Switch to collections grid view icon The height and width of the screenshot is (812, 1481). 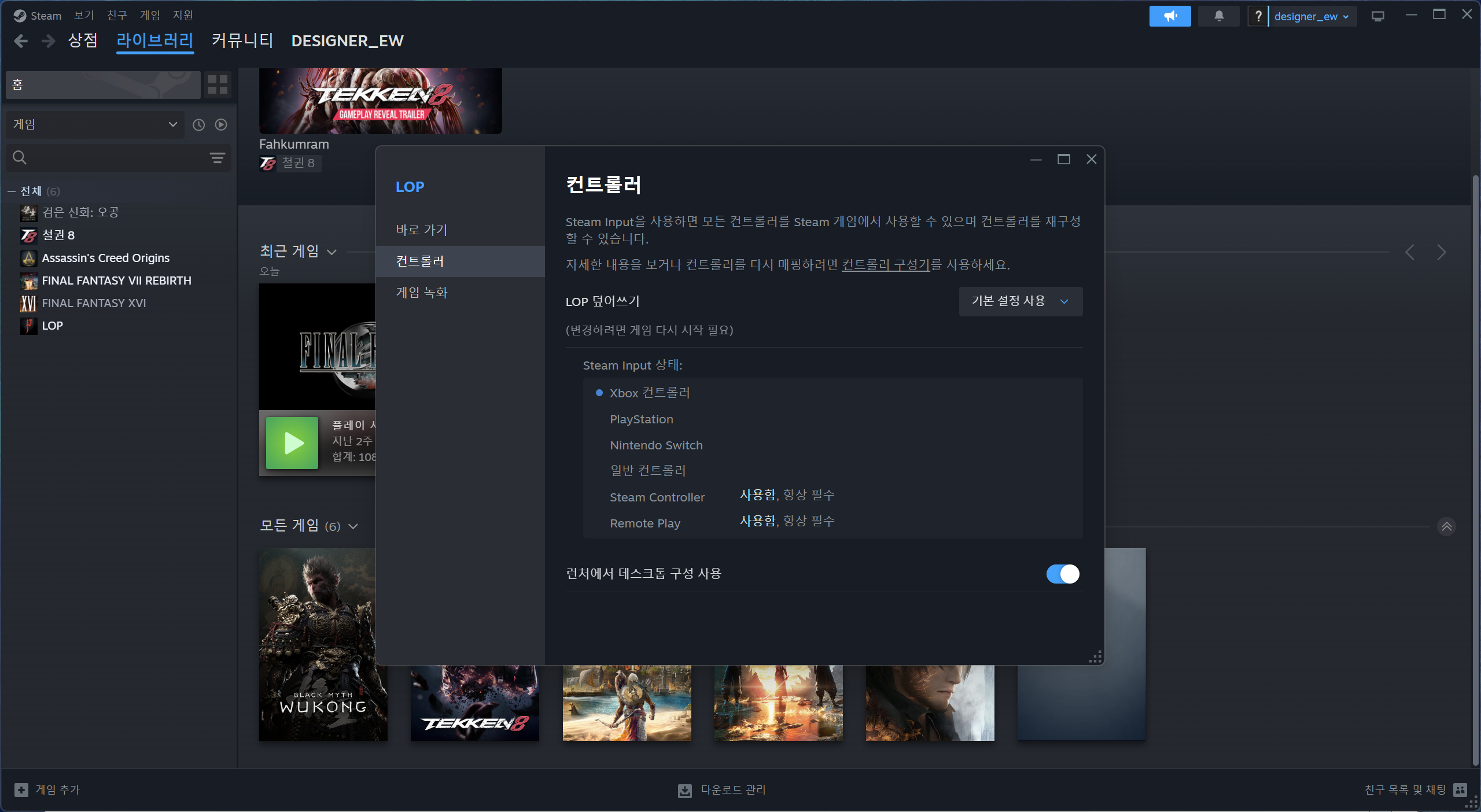point(218,84)
